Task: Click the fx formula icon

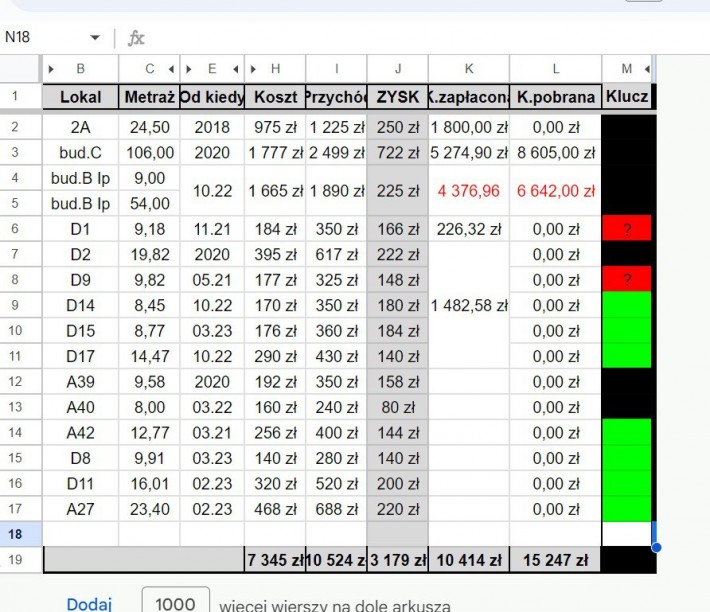Action: tap(136, 38)
